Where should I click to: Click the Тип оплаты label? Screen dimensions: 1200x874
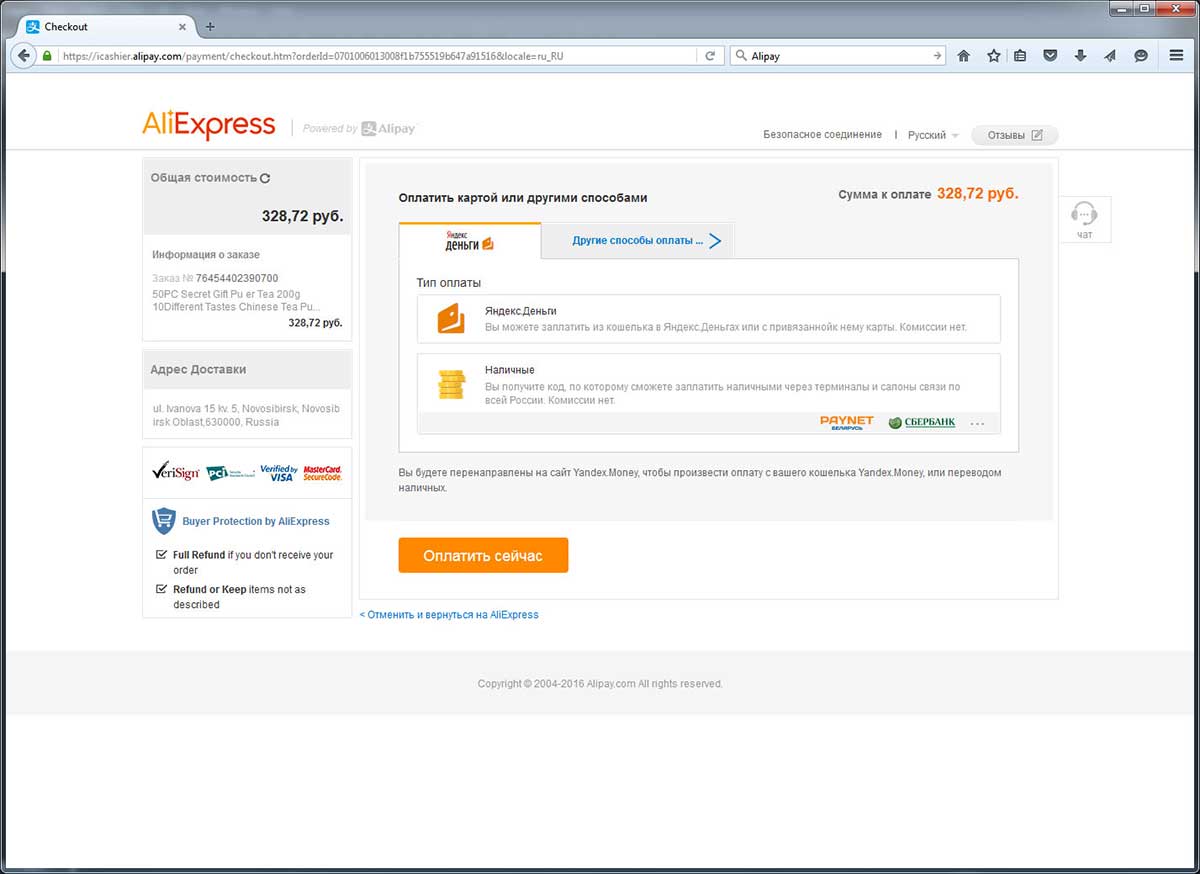[x=449, y=283]
